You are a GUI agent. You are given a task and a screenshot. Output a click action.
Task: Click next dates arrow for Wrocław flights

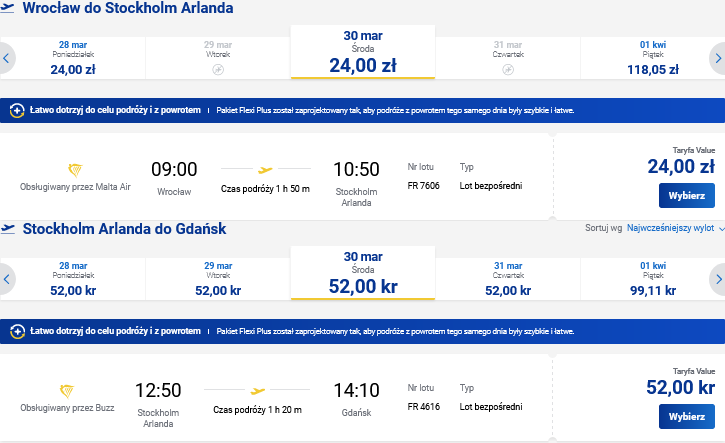tap(718, 58)
